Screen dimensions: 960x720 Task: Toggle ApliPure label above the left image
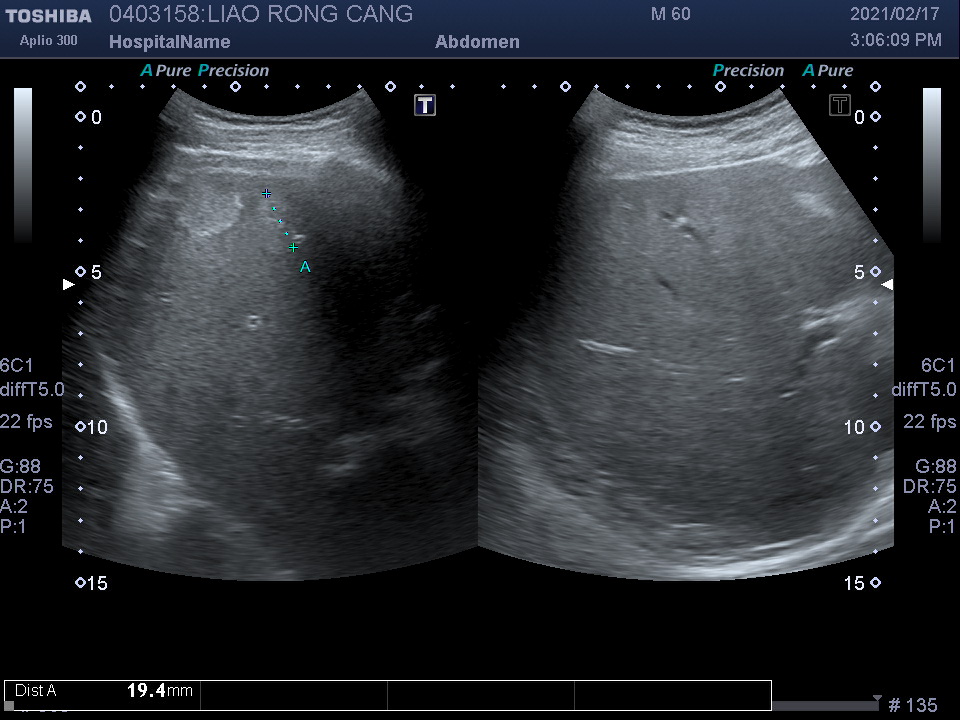[166, 71]
